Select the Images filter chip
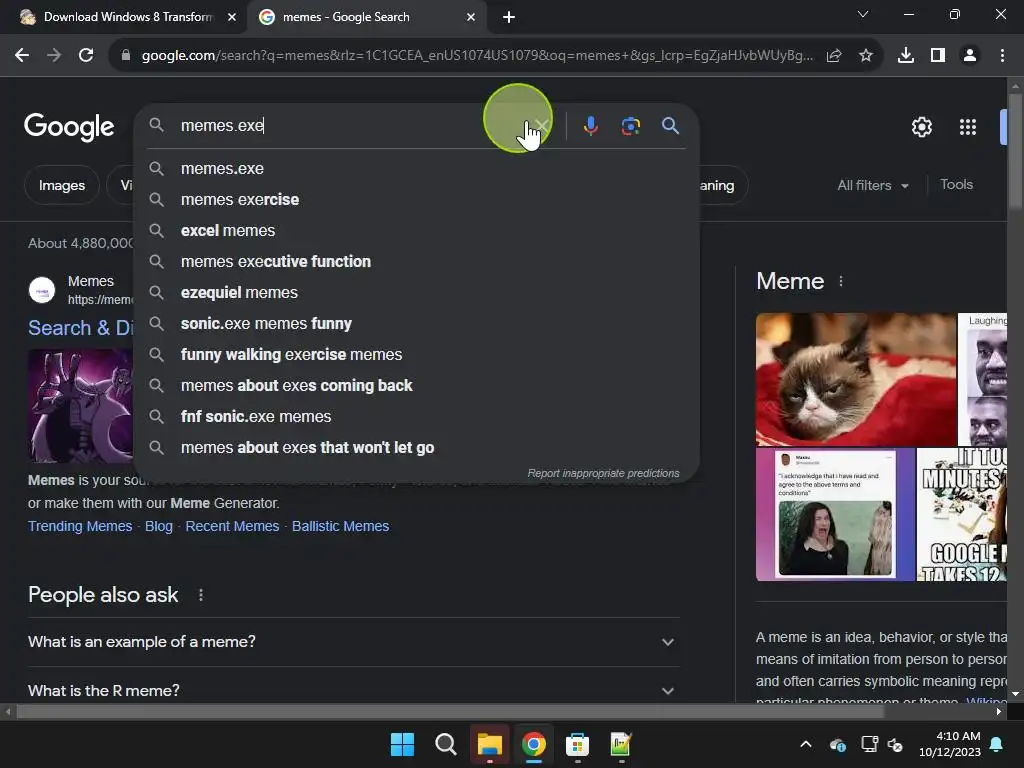1024x768 pixels. pyautogui.click(x=62, y=185)
